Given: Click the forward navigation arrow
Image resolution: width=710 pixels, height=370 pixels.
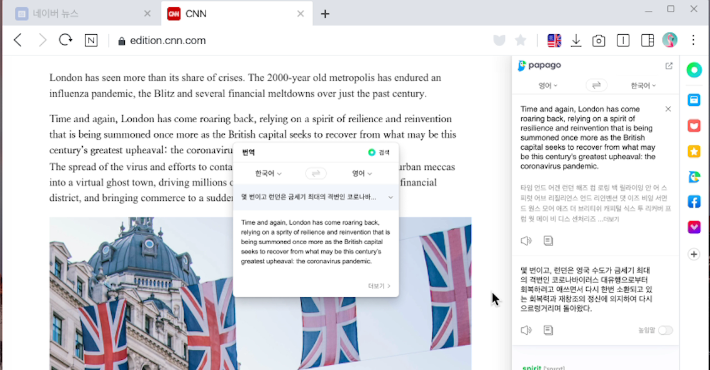Looking at the screenshot, I should [x=43, y=40].
